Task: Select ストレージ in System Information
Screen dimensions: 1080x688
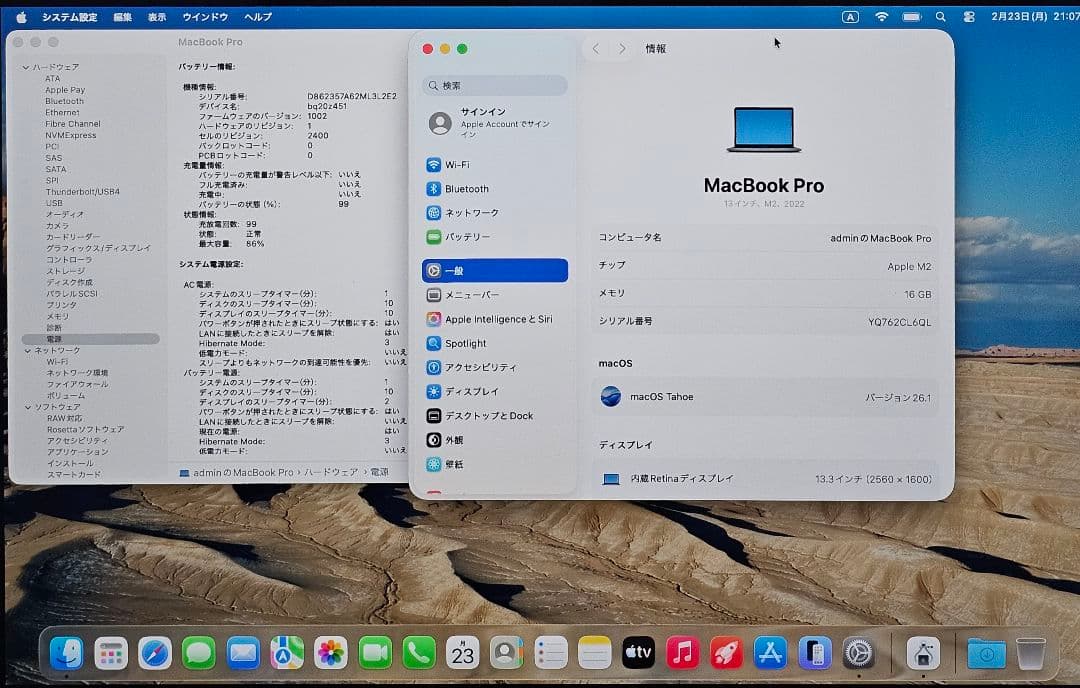Action: coord(65,271)
